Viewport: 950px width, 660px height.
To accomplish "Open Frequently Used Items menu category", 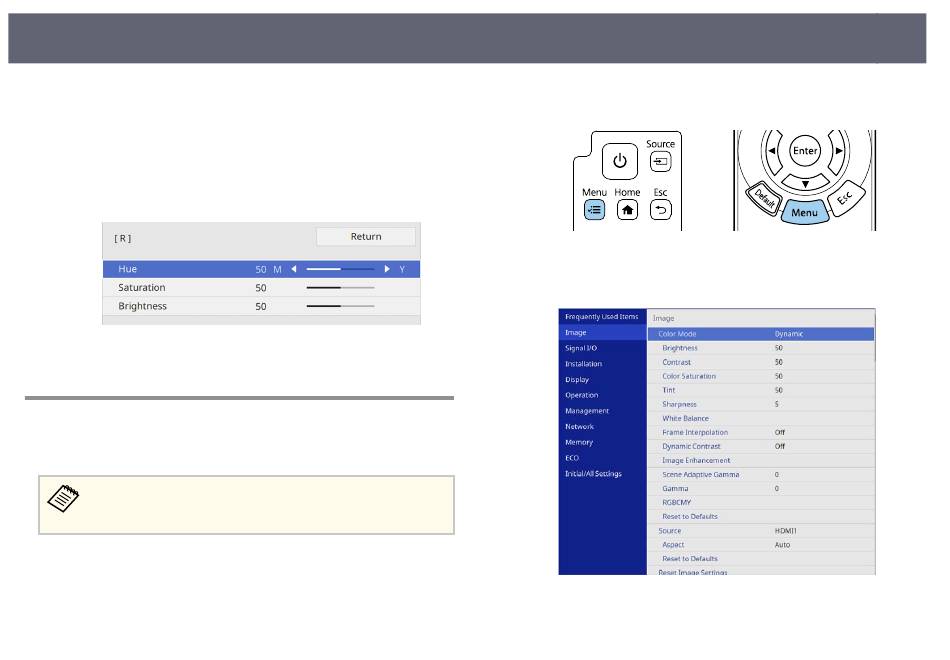I will [602, 316].
